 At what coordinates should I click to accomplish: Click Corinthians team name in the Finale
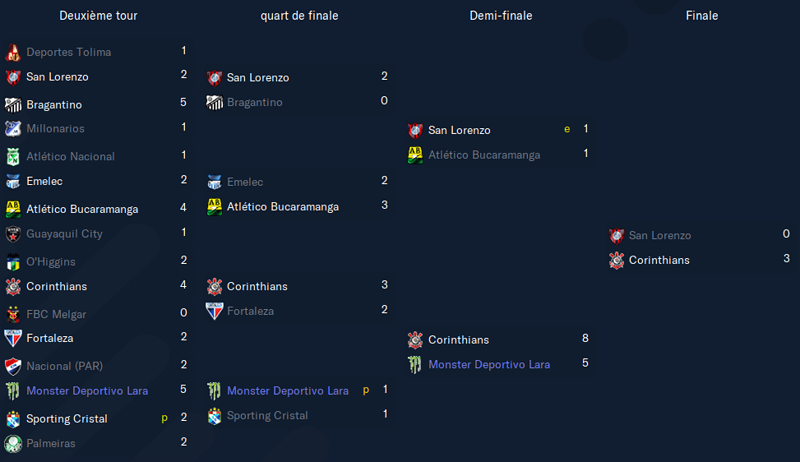pos(659,261)
